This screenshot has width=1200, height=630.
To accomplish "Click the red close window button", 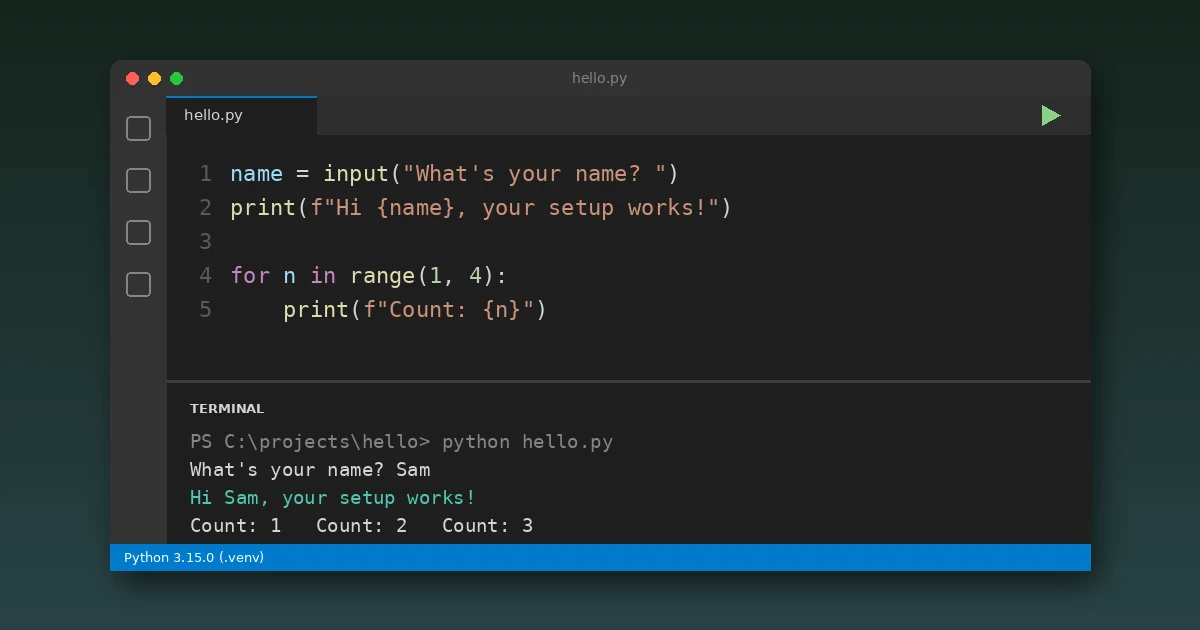I will 133,79.
